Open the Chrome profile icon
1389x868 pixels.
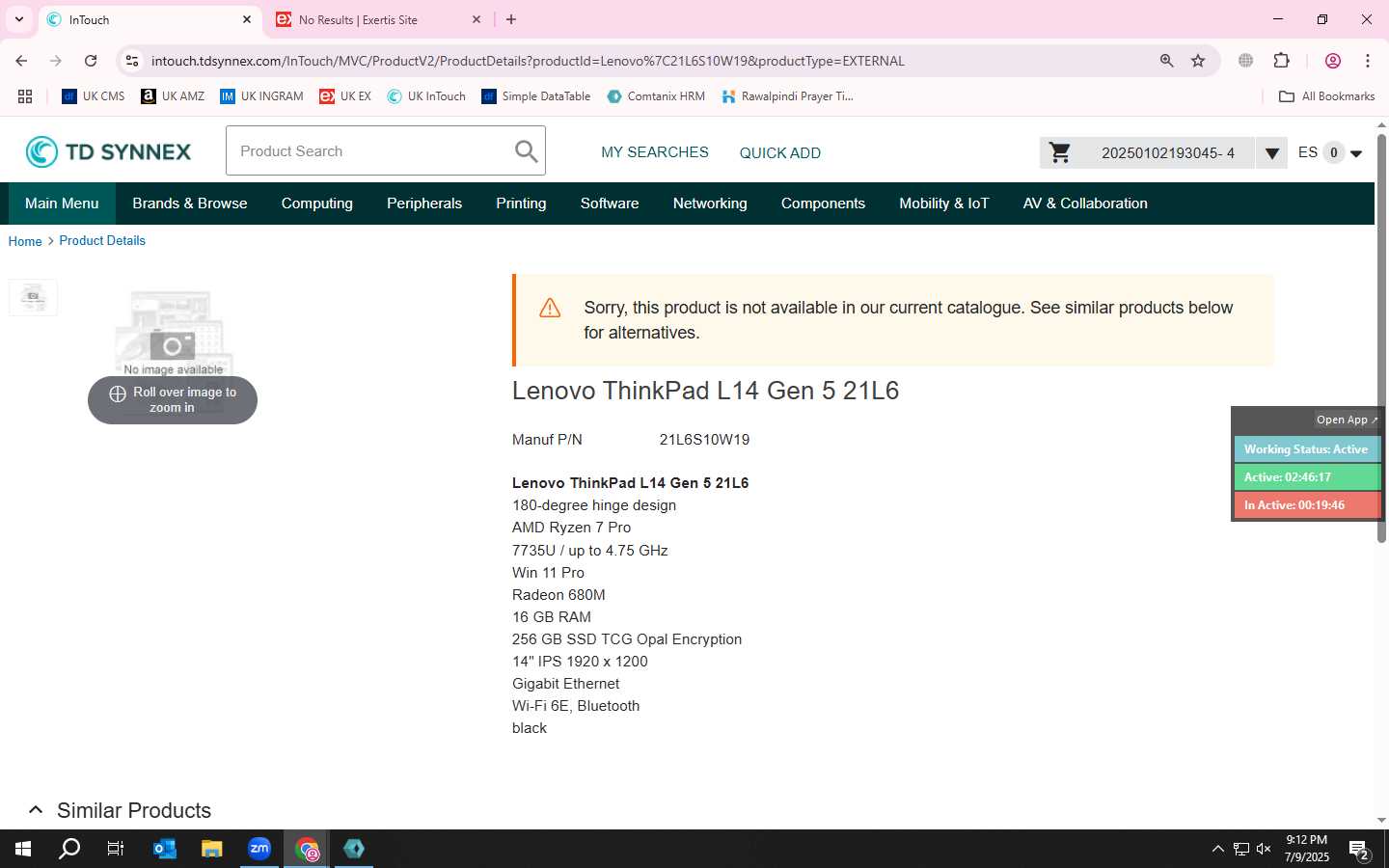click(x=1333, y=61)
